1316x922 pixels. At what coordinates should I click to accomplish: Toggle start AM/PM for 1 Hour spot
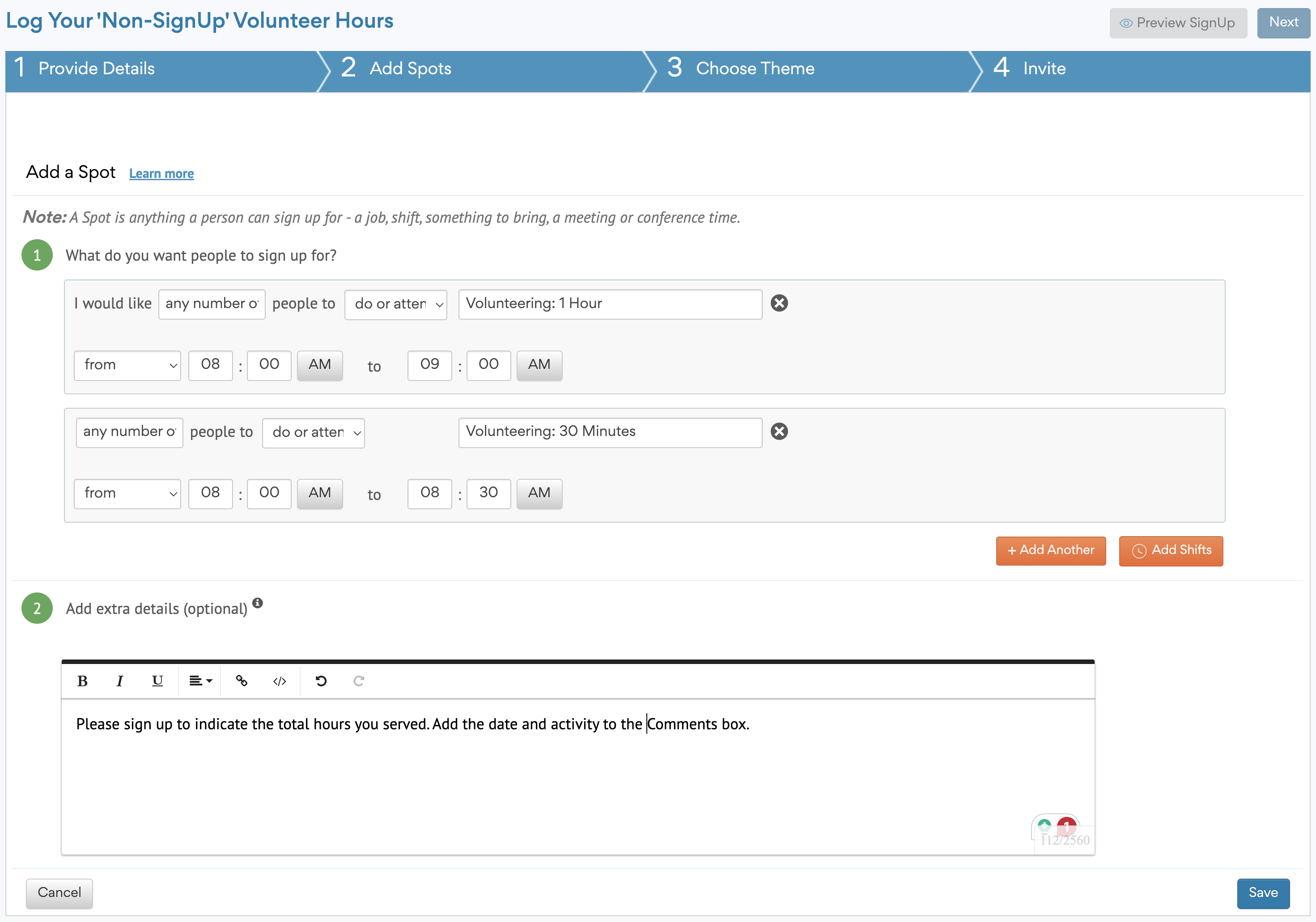click(x=320, y=366)
